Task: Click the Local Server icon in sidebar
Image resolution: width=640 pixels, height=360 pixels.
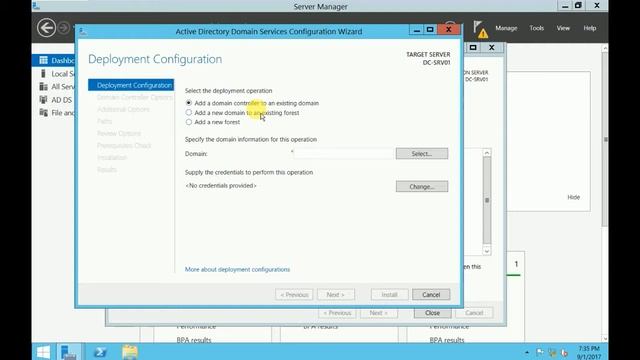Action: tap(43, 73)
